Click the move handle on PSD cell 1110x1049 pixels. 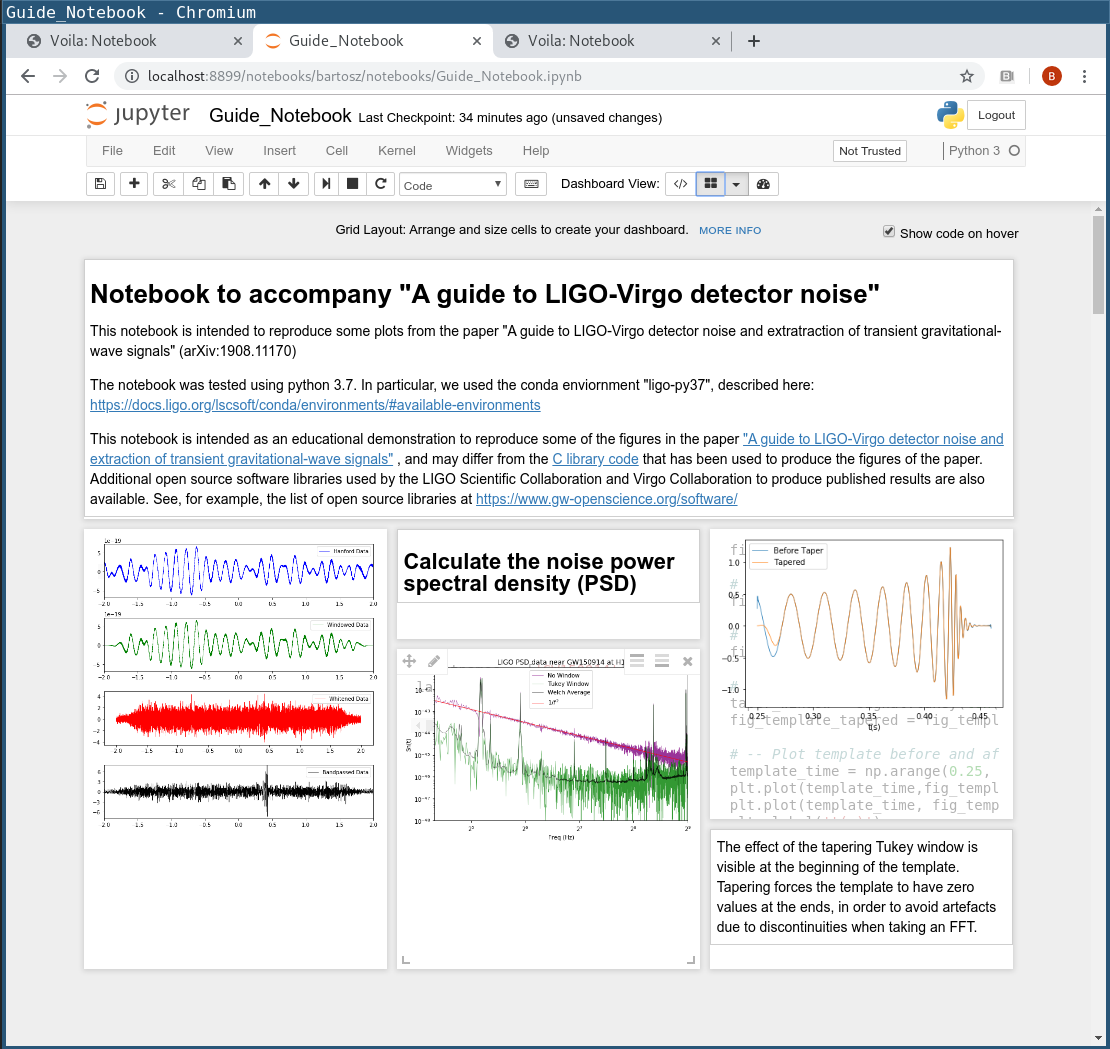pyautogui.click(x=409, y=661)
